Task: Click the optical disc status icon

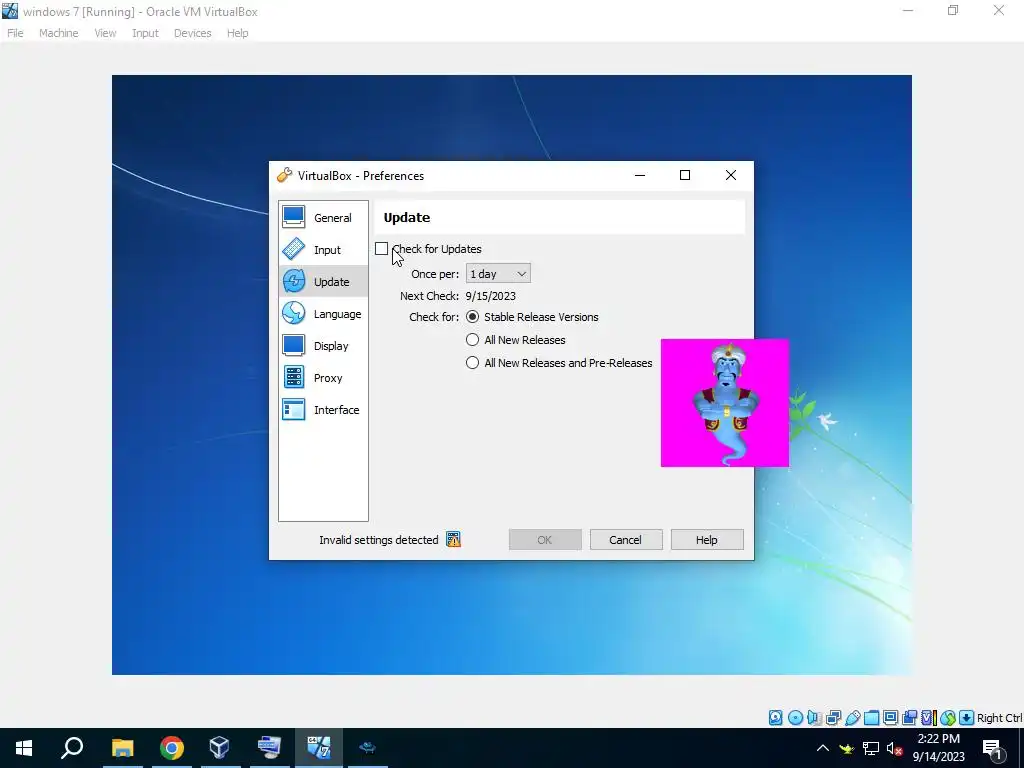Action: click(795, 718)
